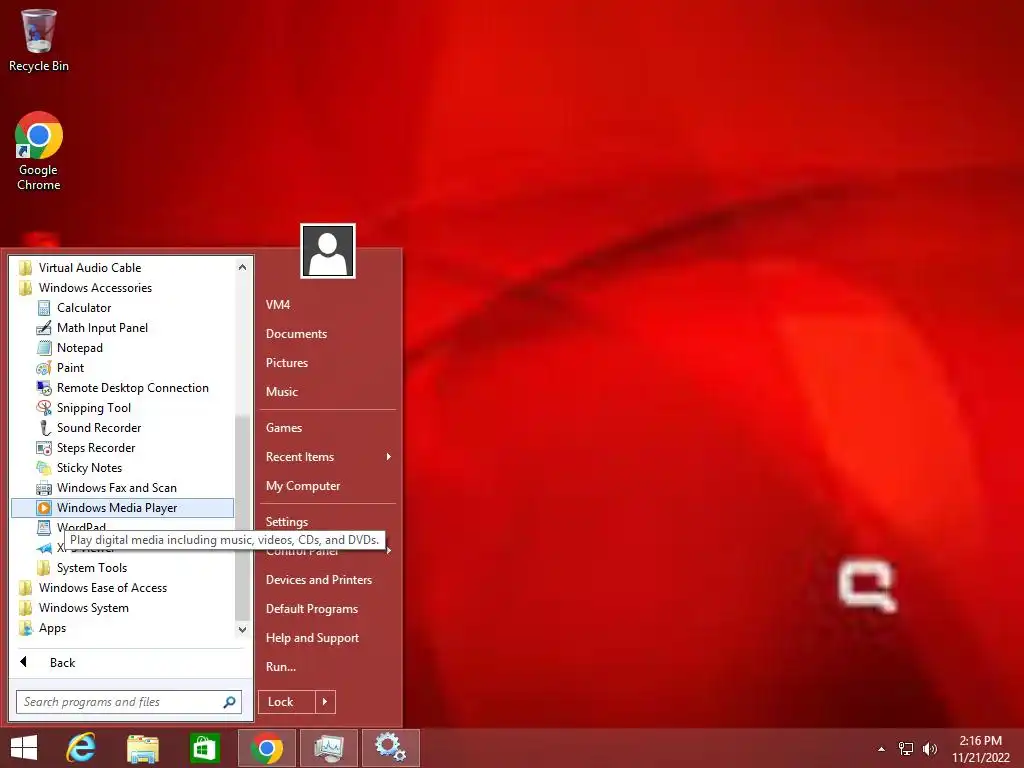Open Google Chrome desktop shortcut
Screen dimensions: 1024x768
39,152
